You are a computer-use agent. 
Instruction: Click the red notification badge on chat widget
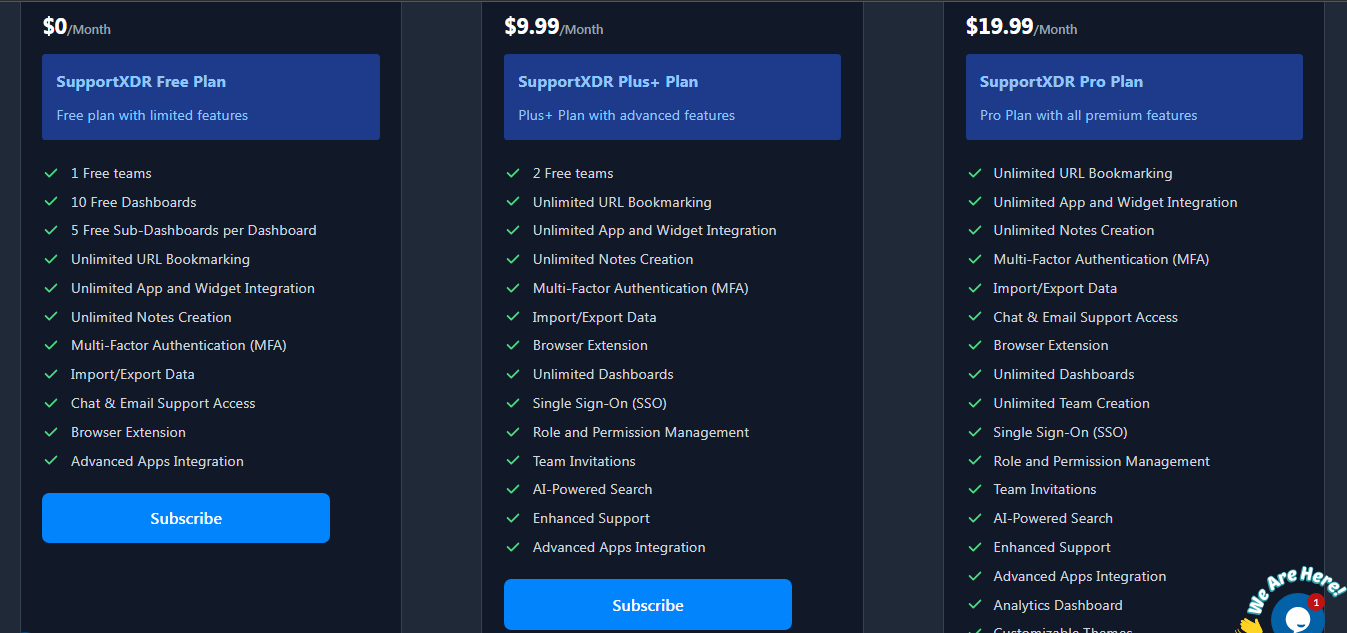click(1316, 602)
